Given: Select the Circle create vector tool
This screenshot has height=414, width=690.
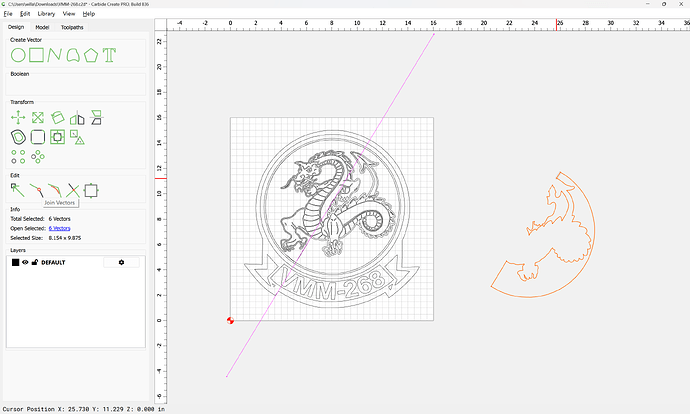Looking at the screenshot, I should pyautogui.click(x=17, y=55).
